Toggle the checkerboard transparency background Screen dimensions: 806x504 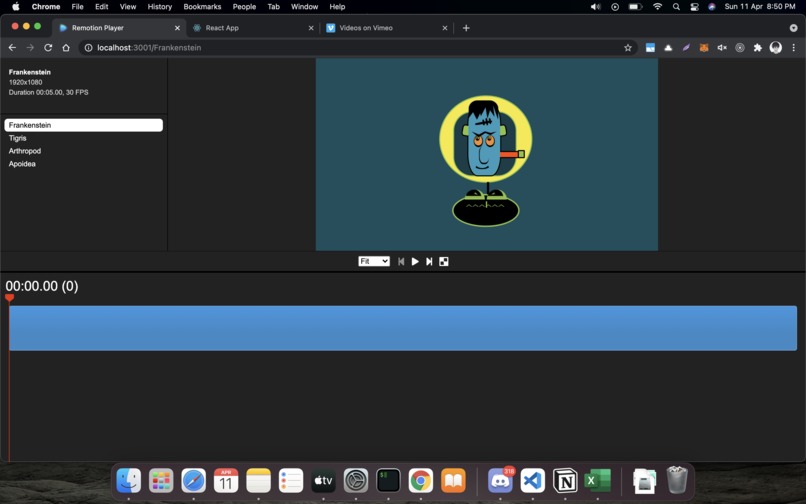(x=444, y=261)
